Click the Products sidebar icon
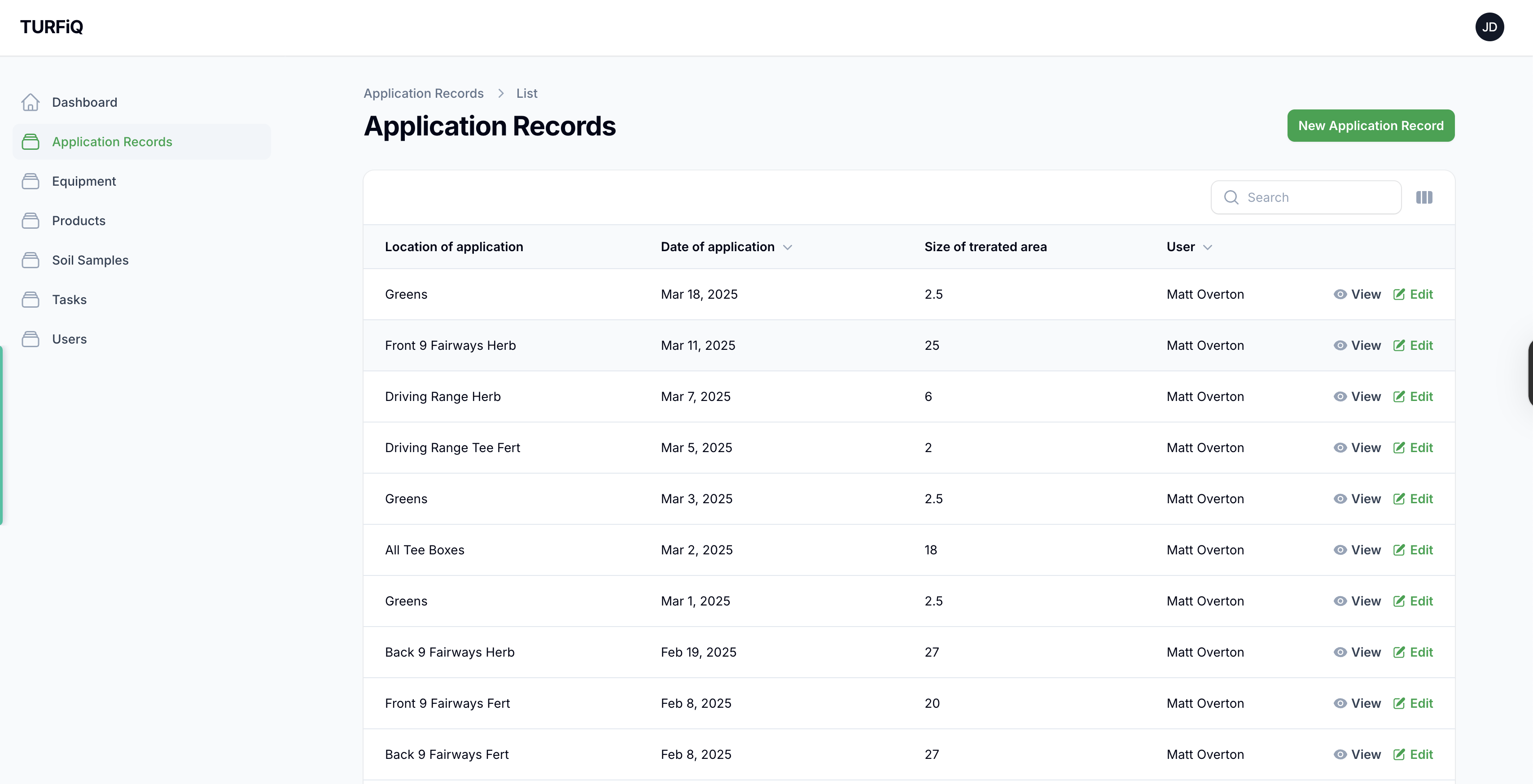 (x=31, y=220)
